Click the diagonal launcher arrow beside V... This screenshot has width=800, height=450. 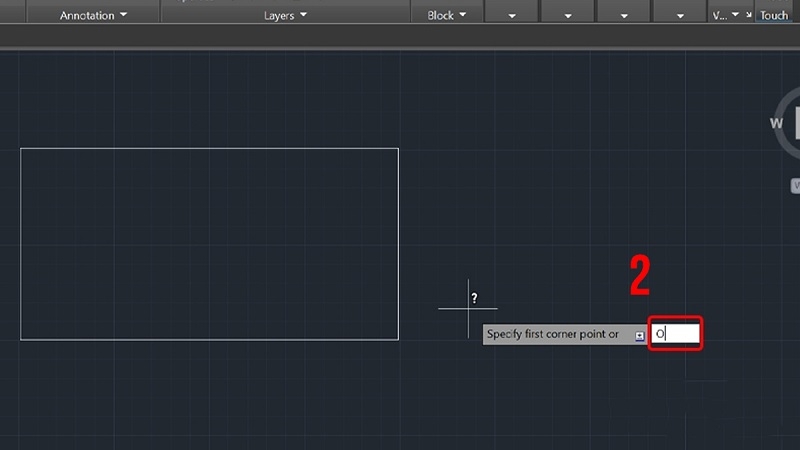tap(748, 15)
